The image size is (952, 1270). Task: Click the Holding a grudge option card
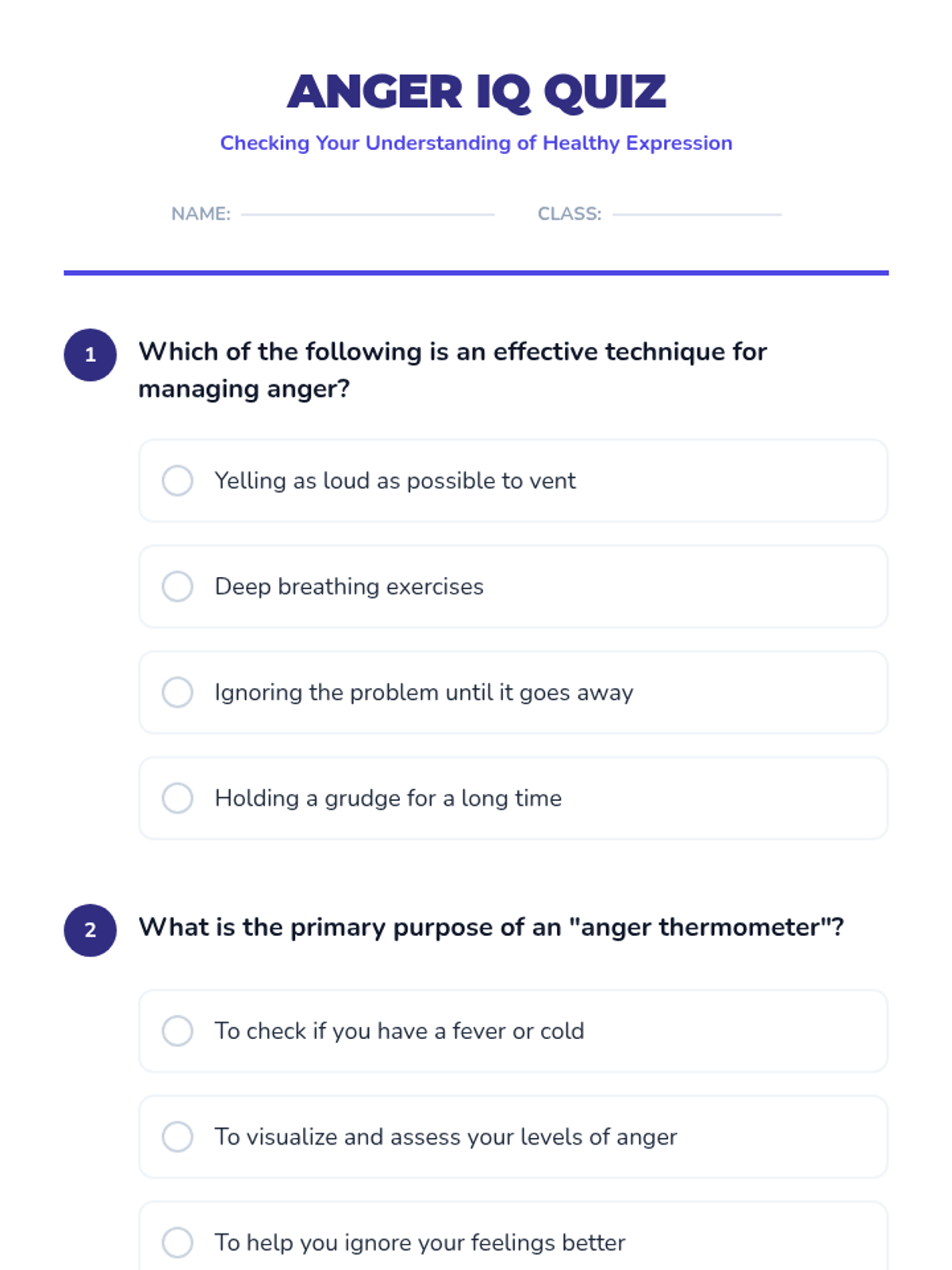point(513,799)
